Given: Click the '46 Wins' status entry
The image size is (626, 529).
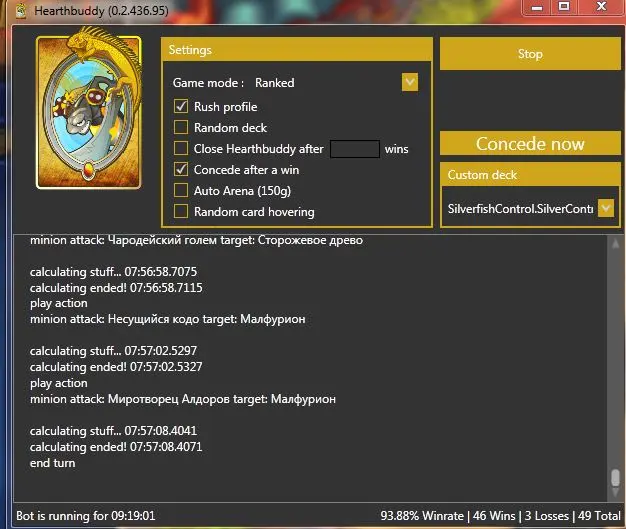Looking at the screenshot, I should point(494,515).
